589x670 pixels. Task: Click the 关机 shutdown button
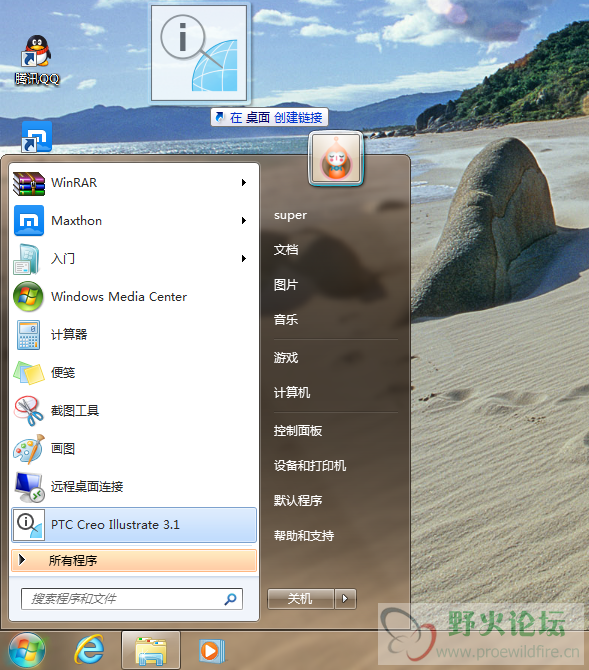(301, 599)
